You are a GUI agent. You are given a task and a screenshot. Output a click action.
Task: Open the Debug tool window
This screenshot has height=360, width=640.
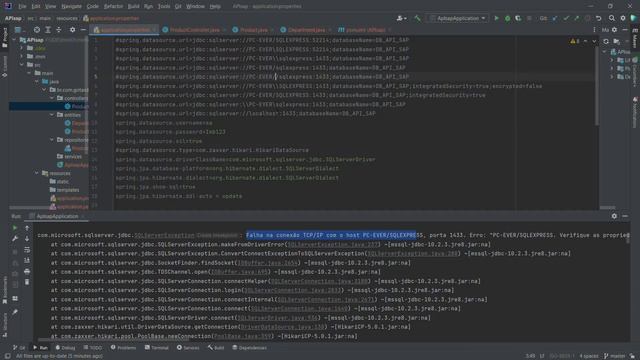pyautogui.click(x=65, y=348)
